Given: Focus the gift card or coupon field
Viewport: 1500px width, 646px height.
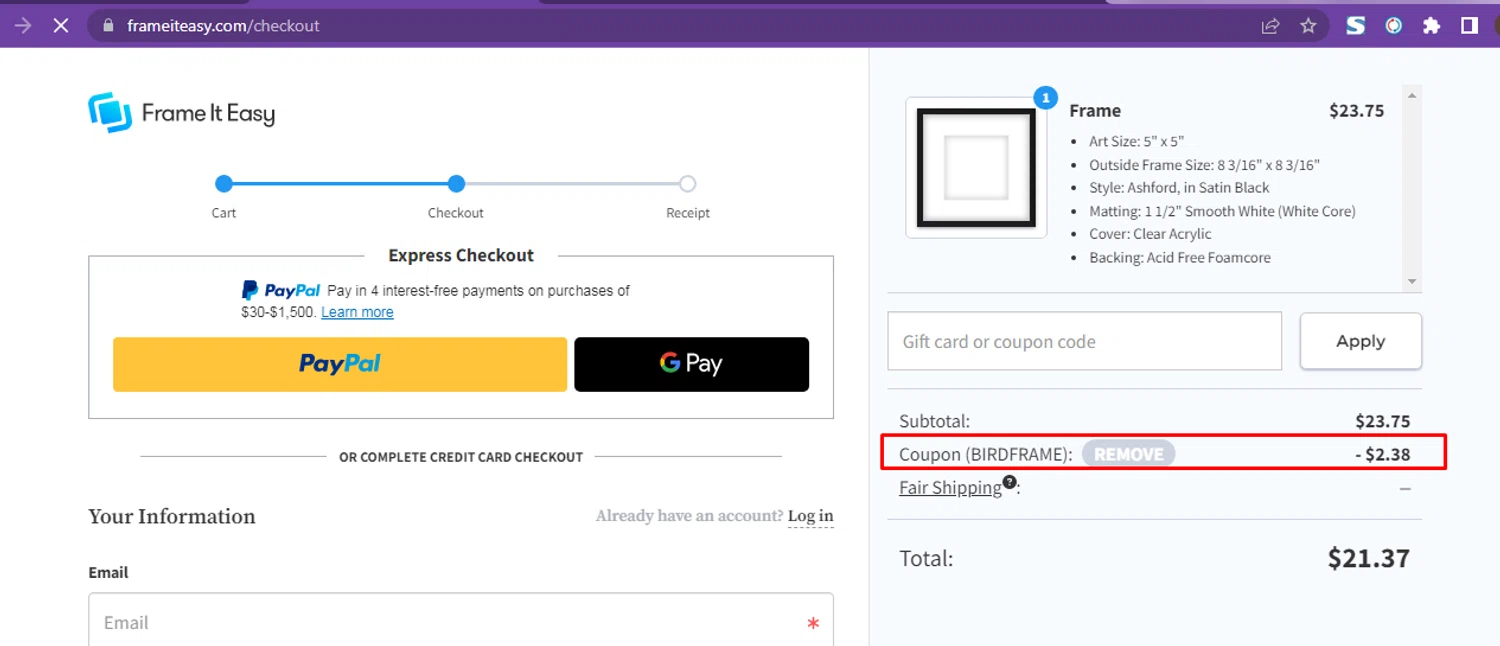Looking at the screenshot, I should 1084,341.
